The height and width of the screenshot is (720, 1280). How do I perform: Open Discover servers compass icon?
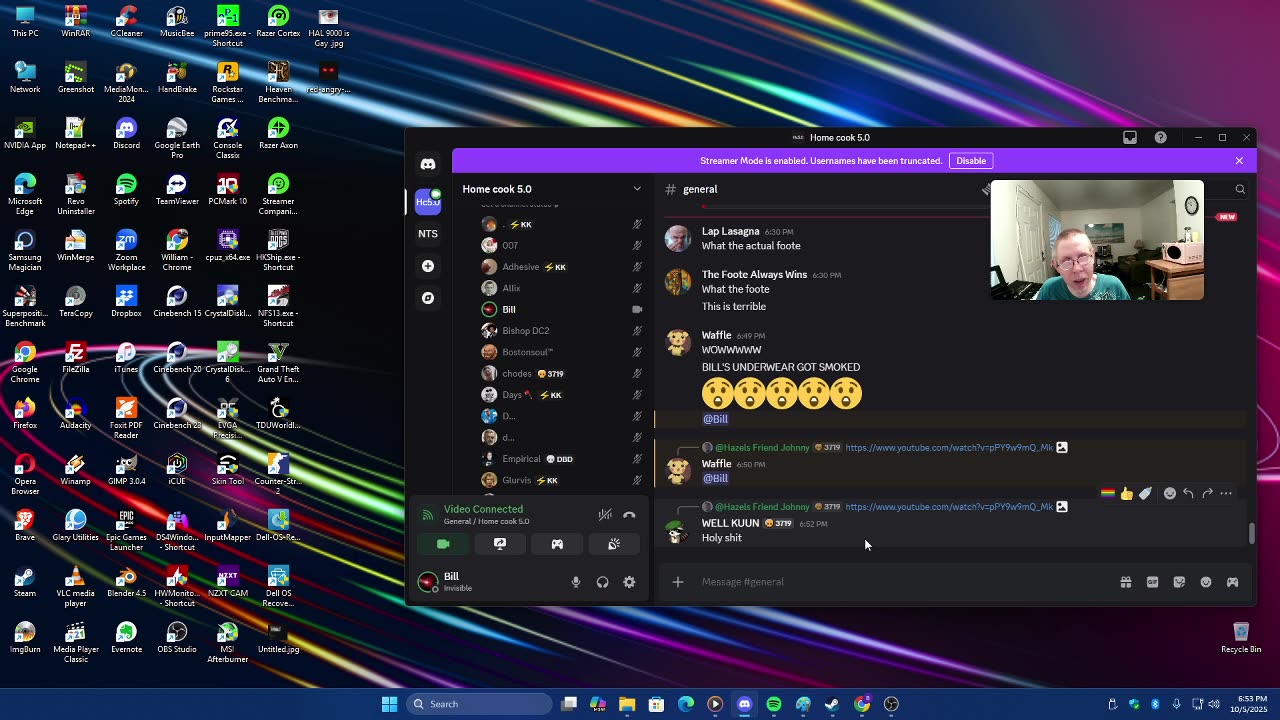pos(428,298)
